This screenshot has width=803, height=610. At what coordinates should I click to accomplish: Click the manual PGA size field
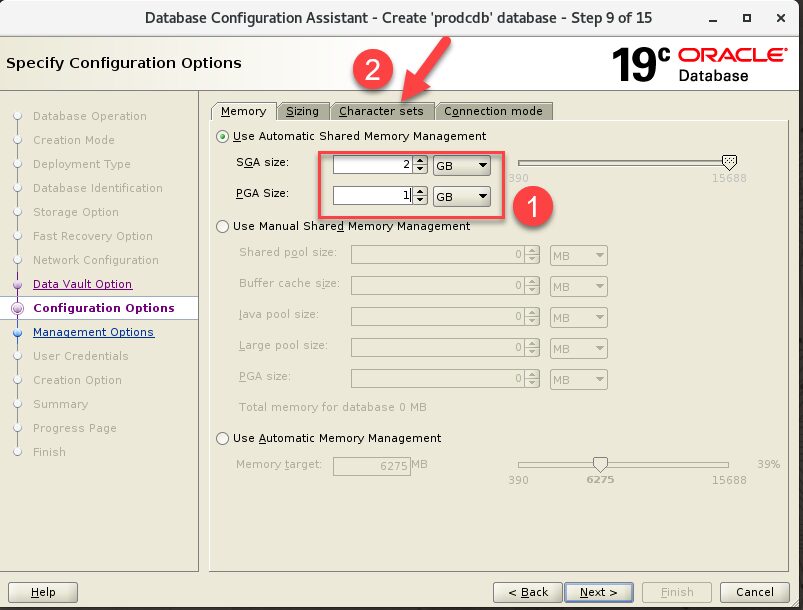438,378
